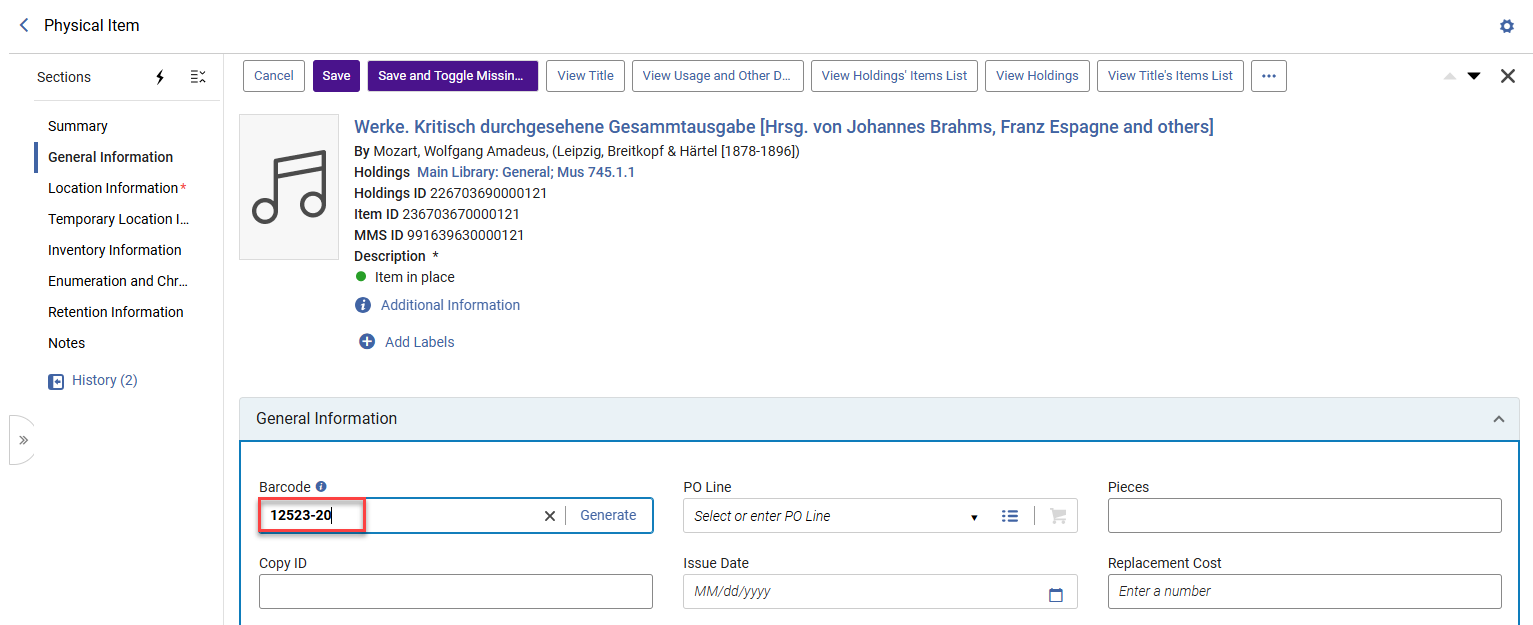Select Inventory Information section
1533x625 pixels.
(x=115, y=250)
